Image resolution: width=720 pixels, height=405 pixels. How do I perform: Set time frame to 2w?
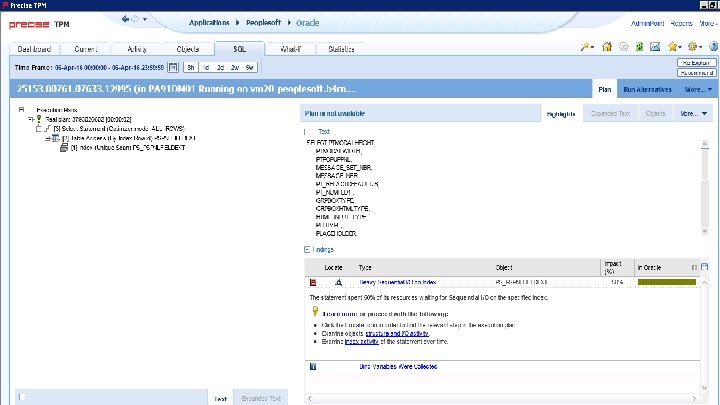235,68
